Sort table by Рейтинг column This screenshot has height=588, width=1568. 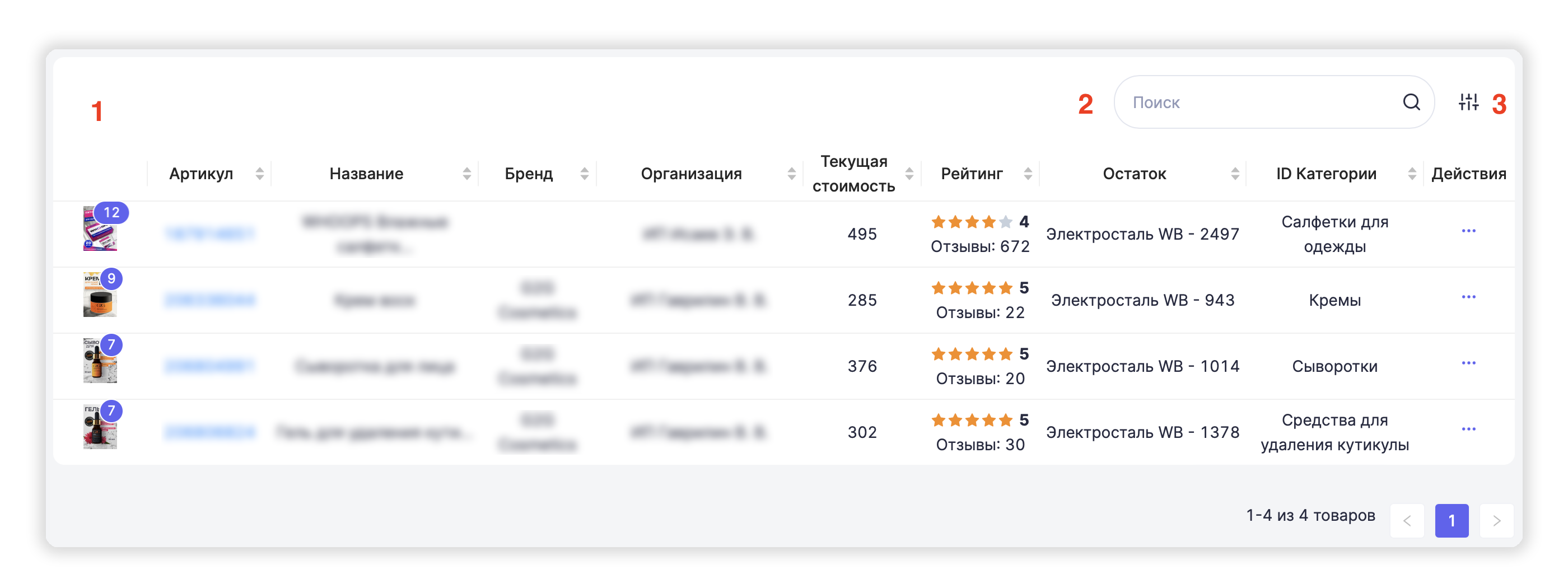[1028, 174]
